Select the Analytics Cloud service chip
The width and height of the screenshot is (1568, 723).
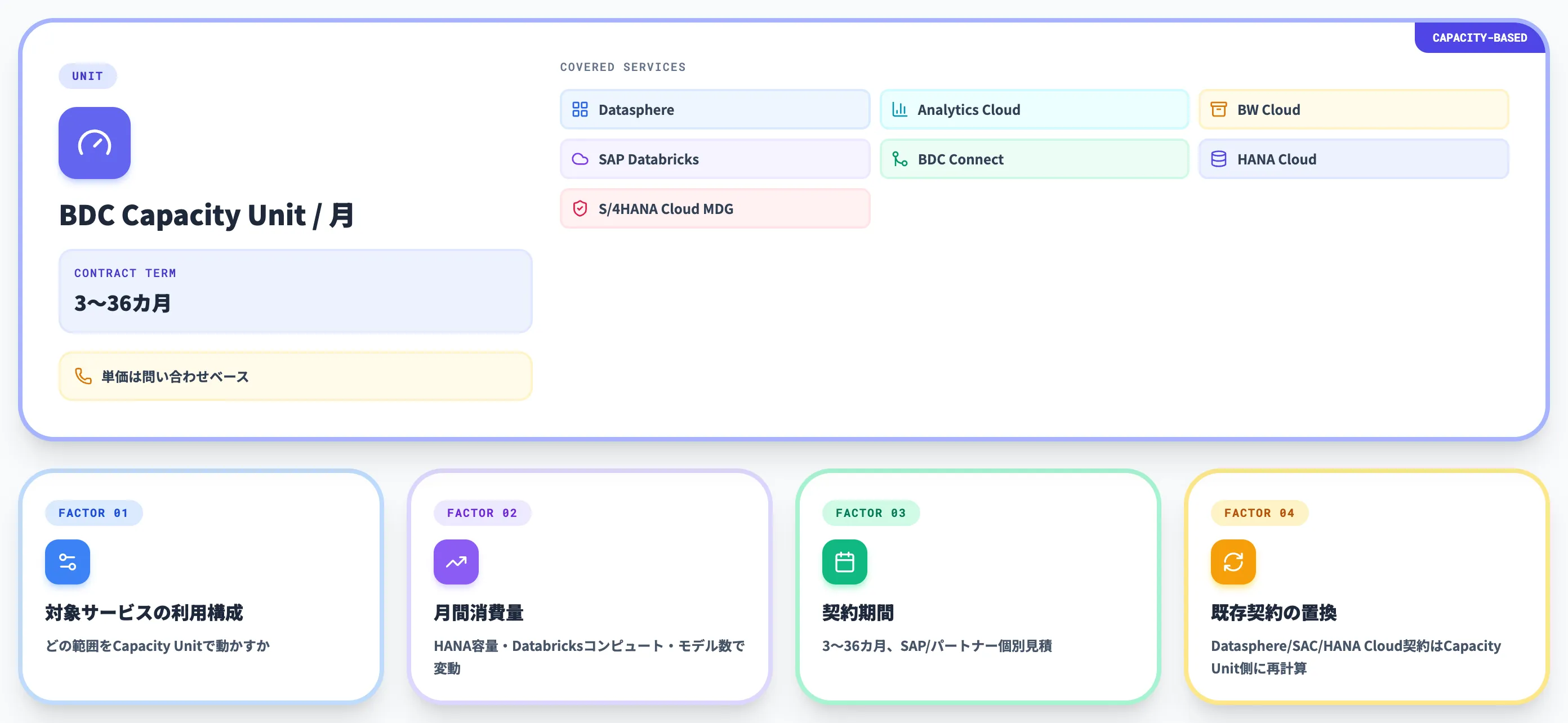(1034, 110)
